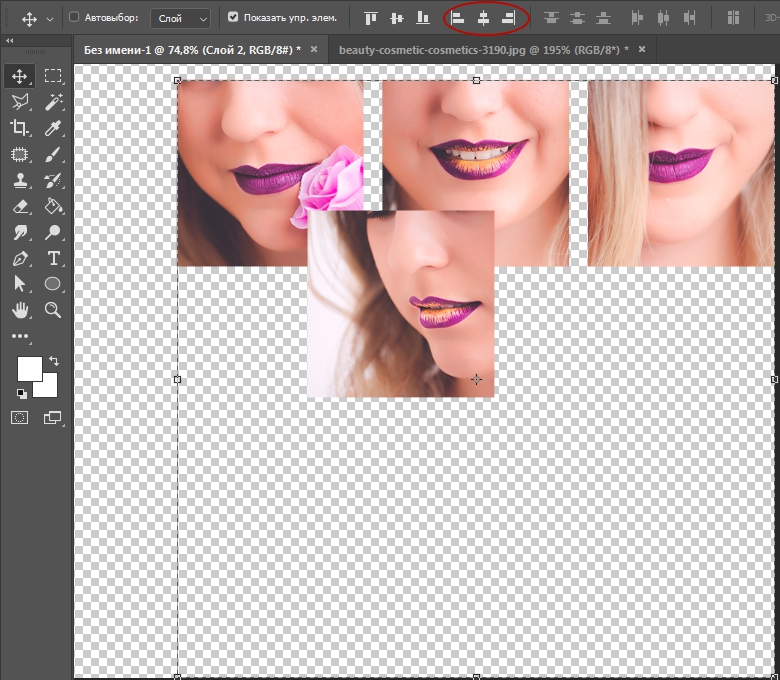Select the Brush tool

point(53,154)
